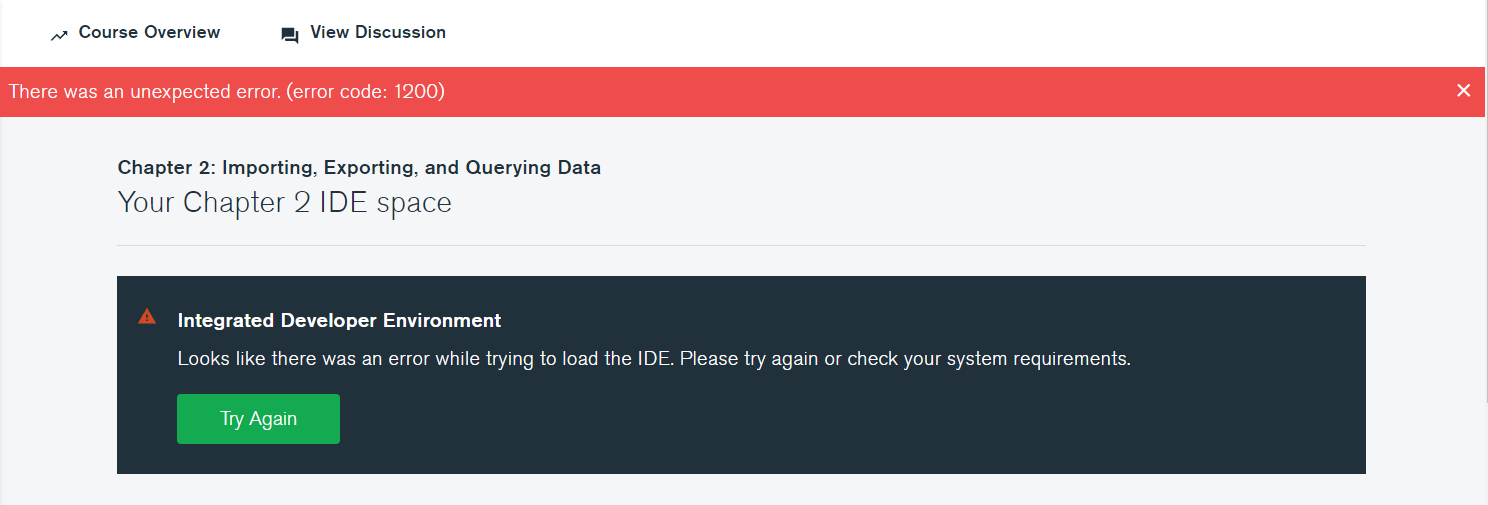This screenshot has width=1488, height=505.
Task: Click blank middle area of the red banner
Action: (x=900, y=92)
